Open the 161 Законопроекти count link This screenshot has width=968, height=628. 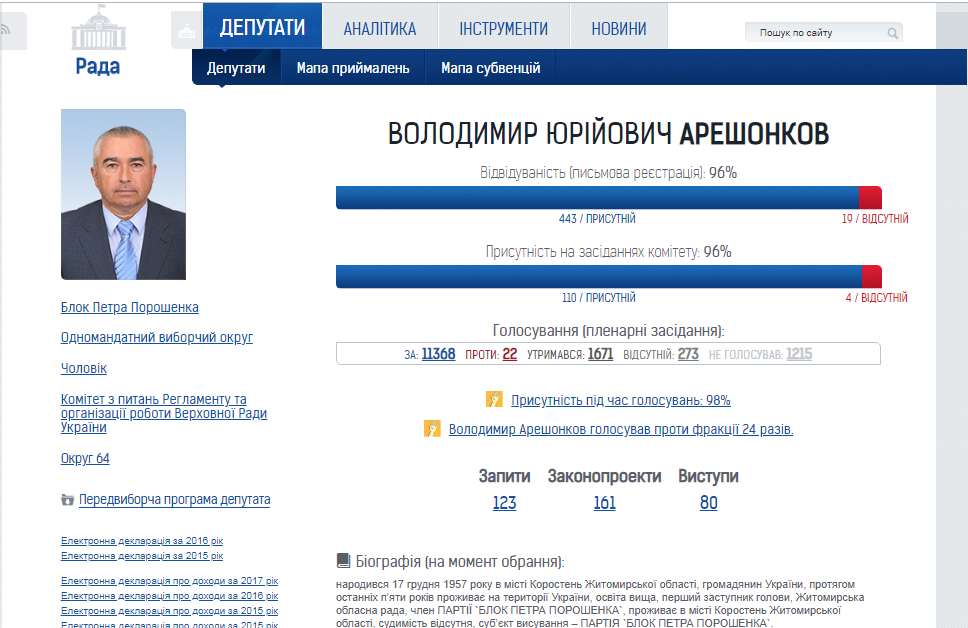point(604,503)
